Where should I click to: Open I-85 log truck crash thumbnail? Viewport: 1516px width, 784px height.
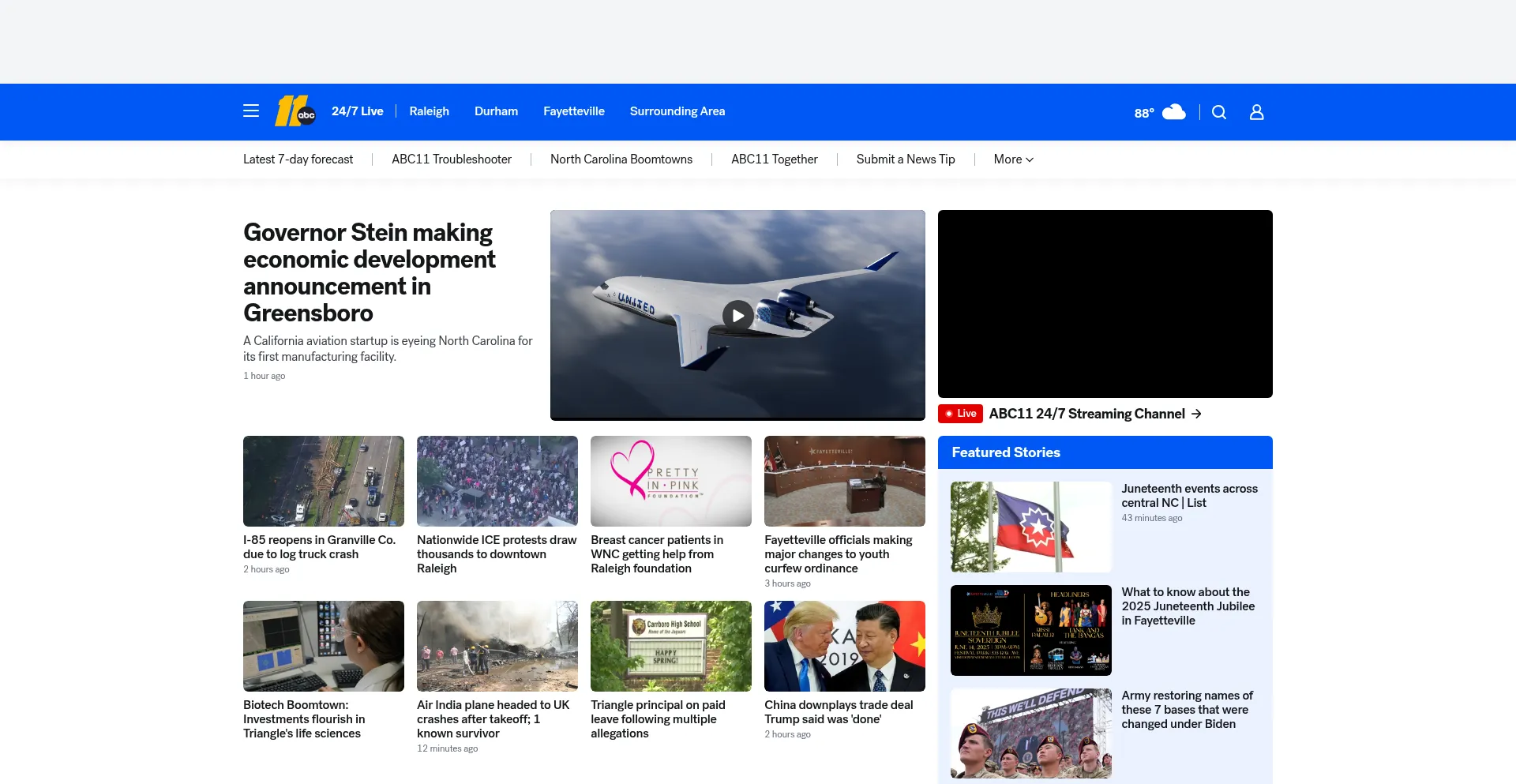324,481
